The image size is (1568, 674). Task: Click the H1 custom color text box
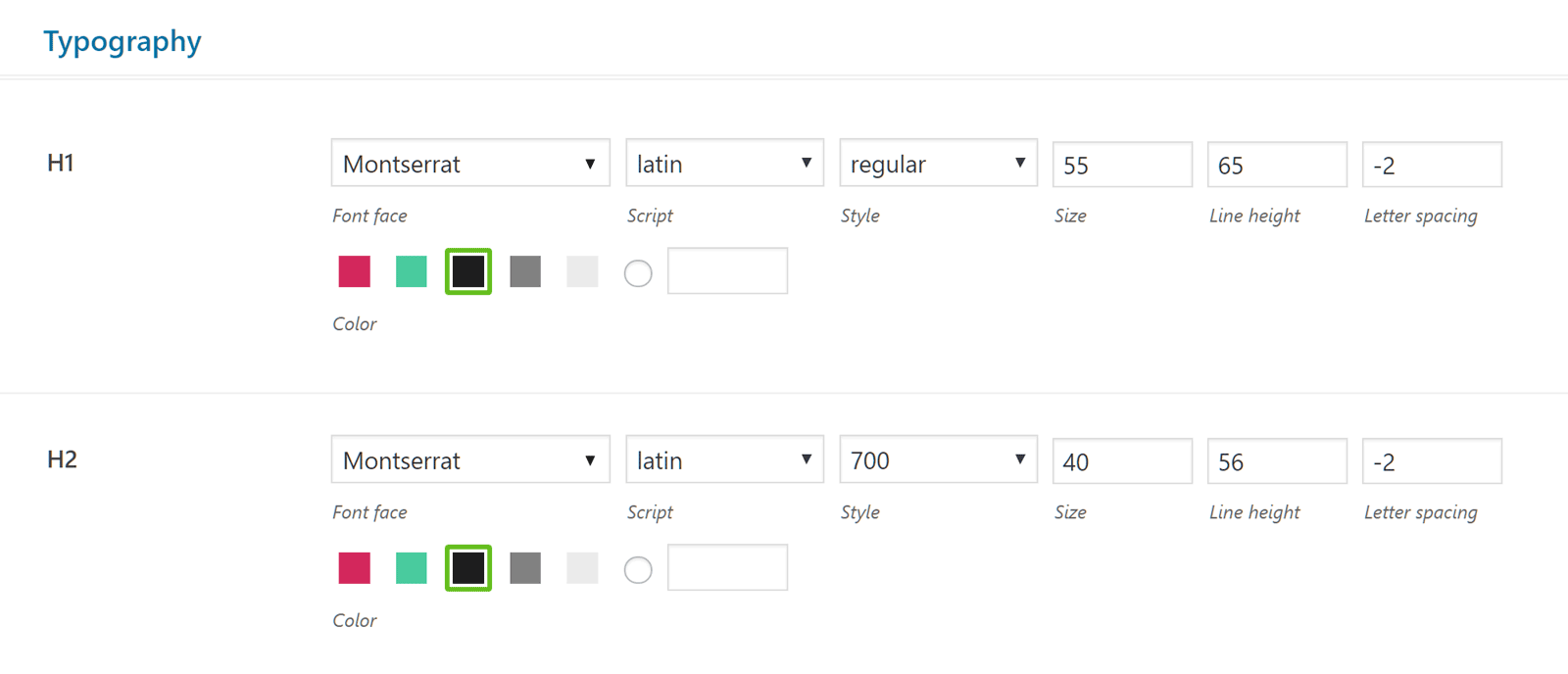727,271
